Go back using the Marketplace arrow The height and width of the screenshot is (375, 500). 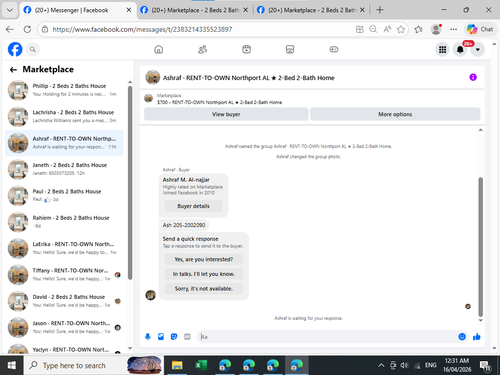coord(13,69)
